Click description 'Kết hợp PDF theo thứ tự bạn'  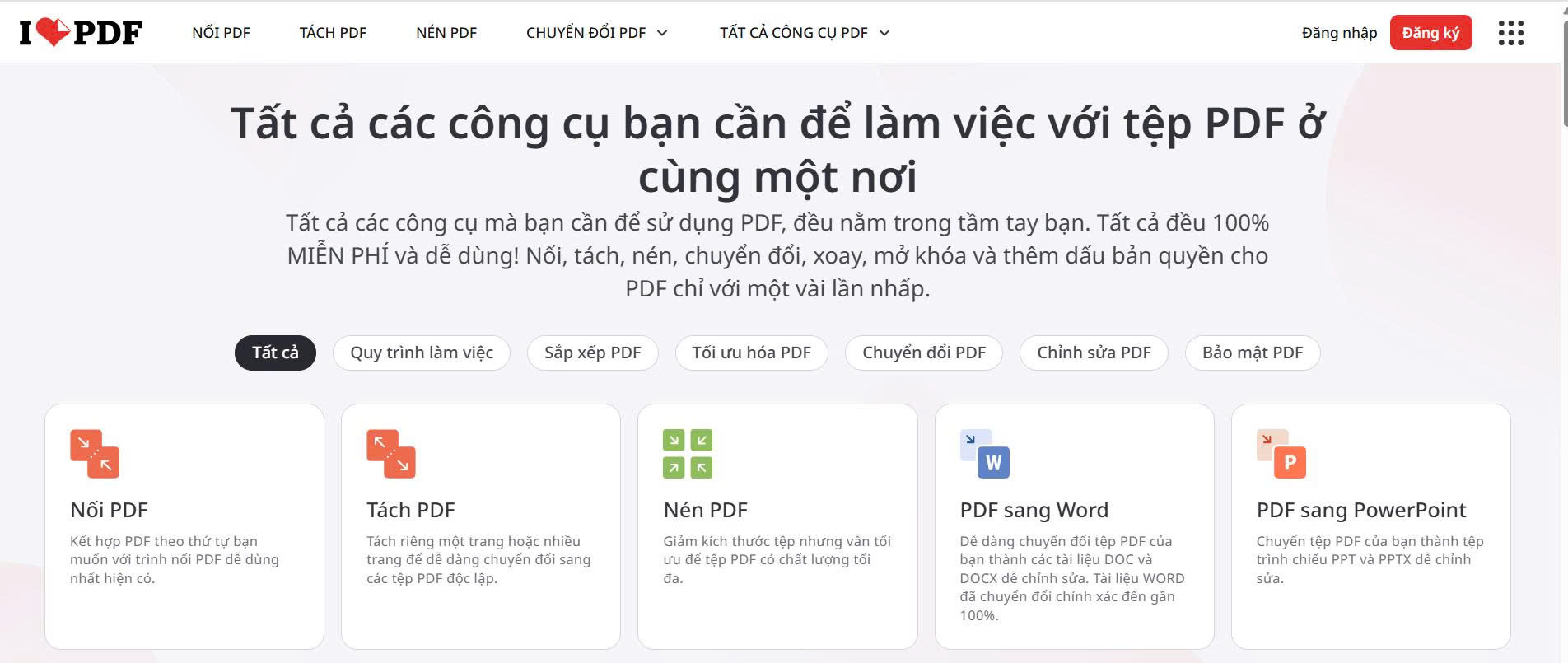(164, 541)
